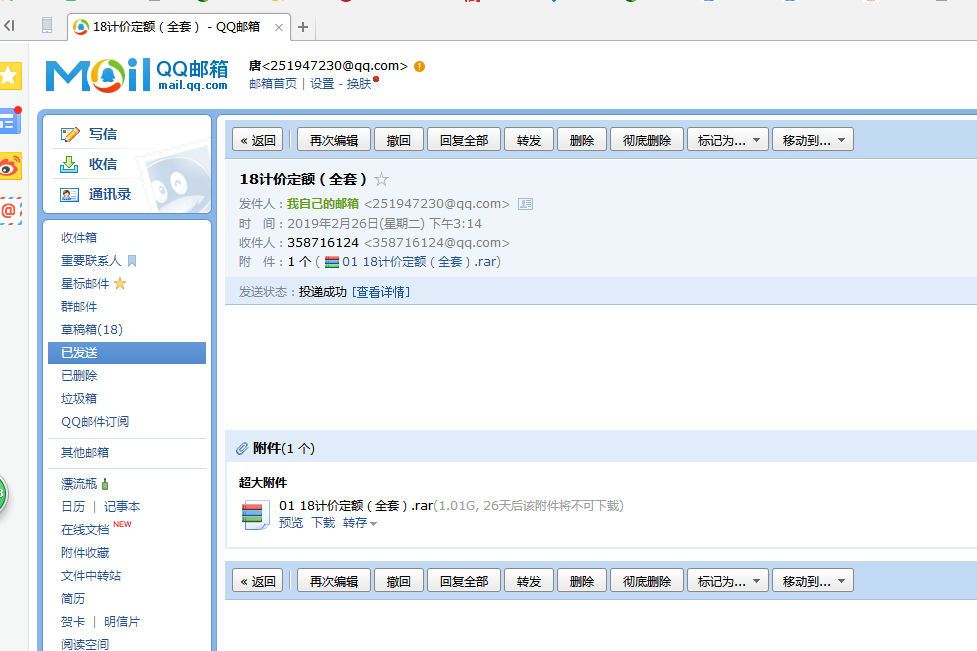Click the bookmark icon next to 重要联系人
The height and width of the screenshot is (651, 977).
pyautogui.click(x=131, y=260)
